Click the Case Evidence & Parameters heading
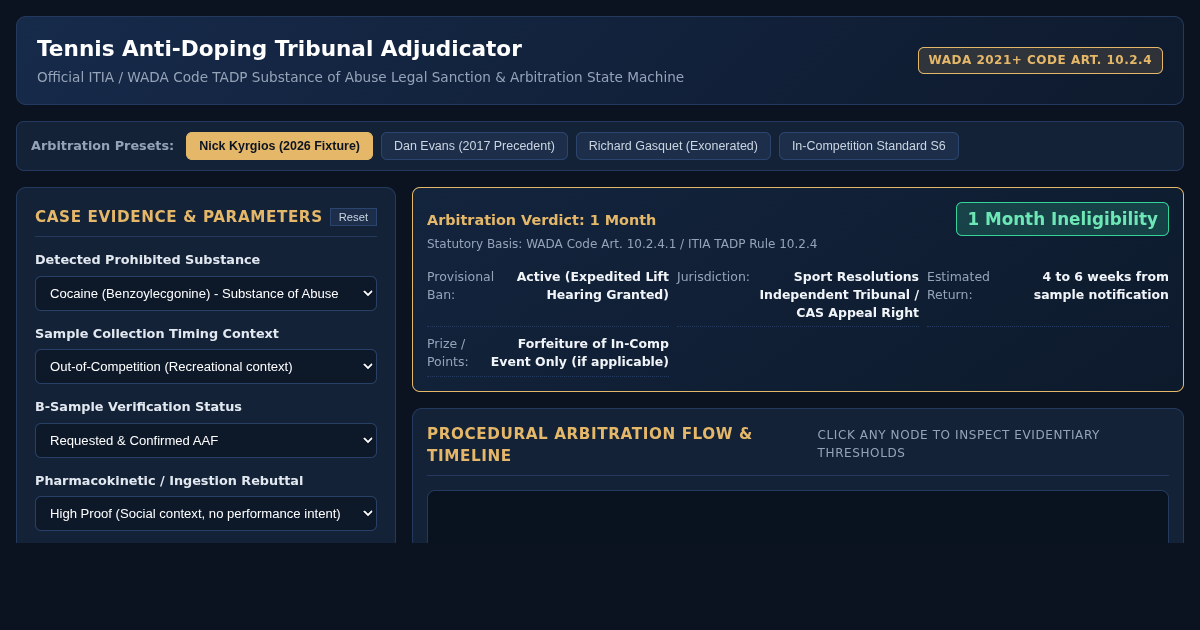This screenshot has height=630, width=1200. click(x=178, y=217)
